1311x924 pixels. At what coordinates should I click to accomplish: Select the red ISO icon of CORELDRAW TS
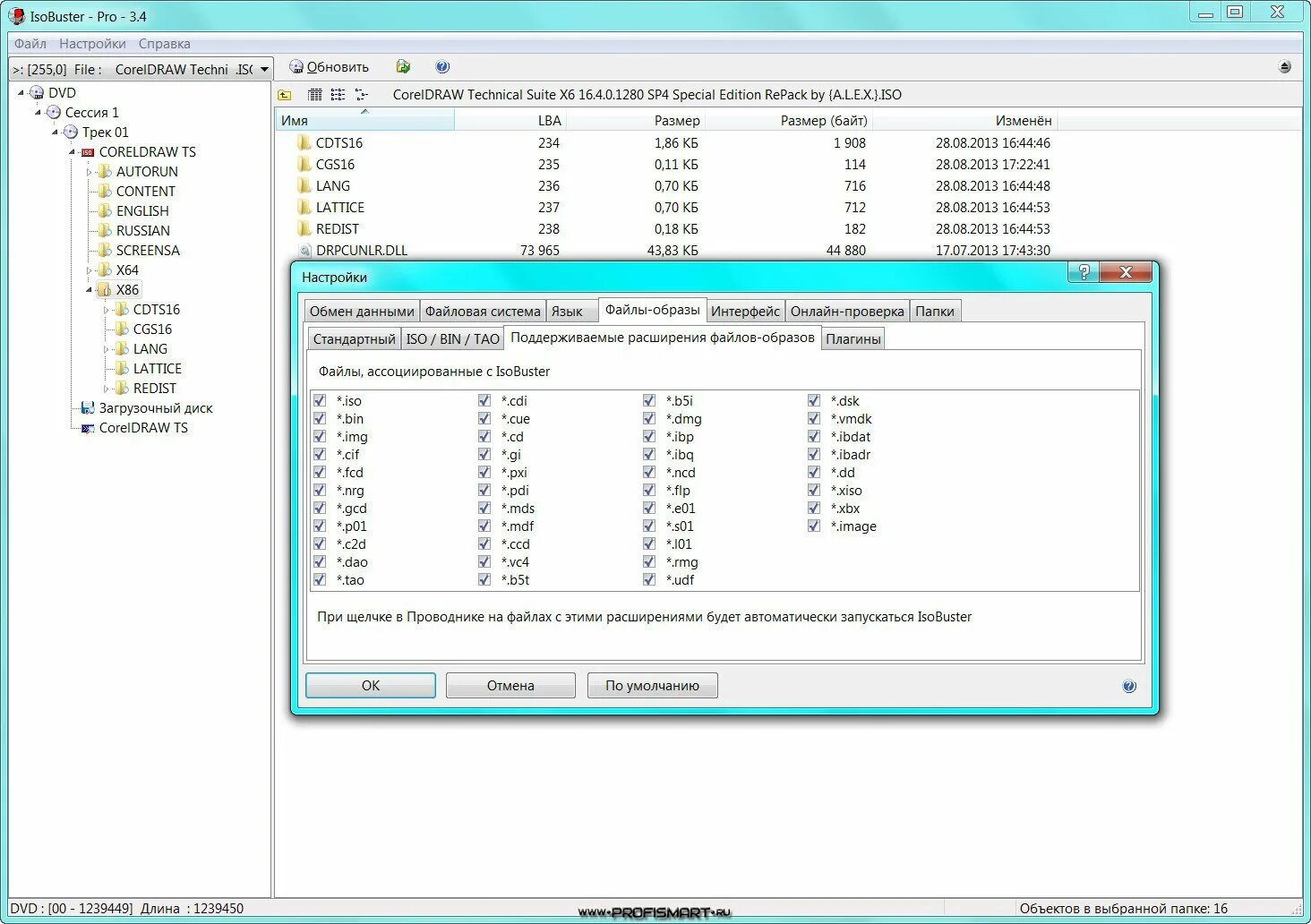point(88,152)
